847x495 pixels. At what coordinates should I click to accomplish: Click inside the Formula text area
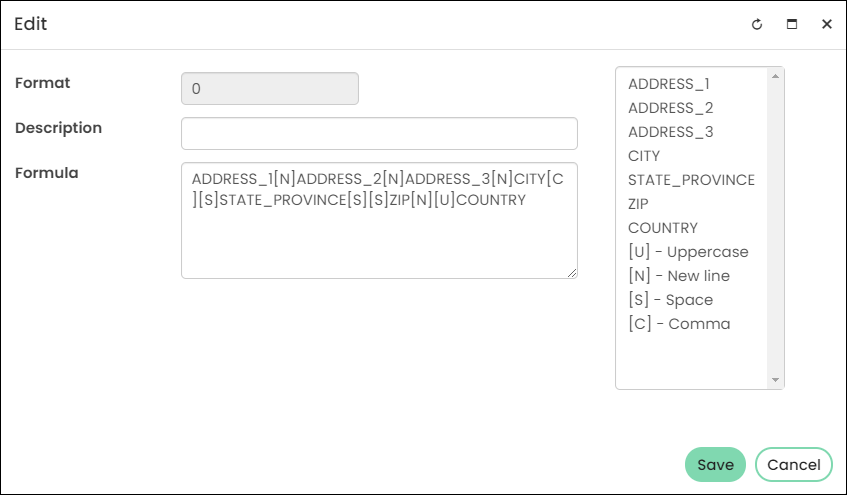click(379, 220)
